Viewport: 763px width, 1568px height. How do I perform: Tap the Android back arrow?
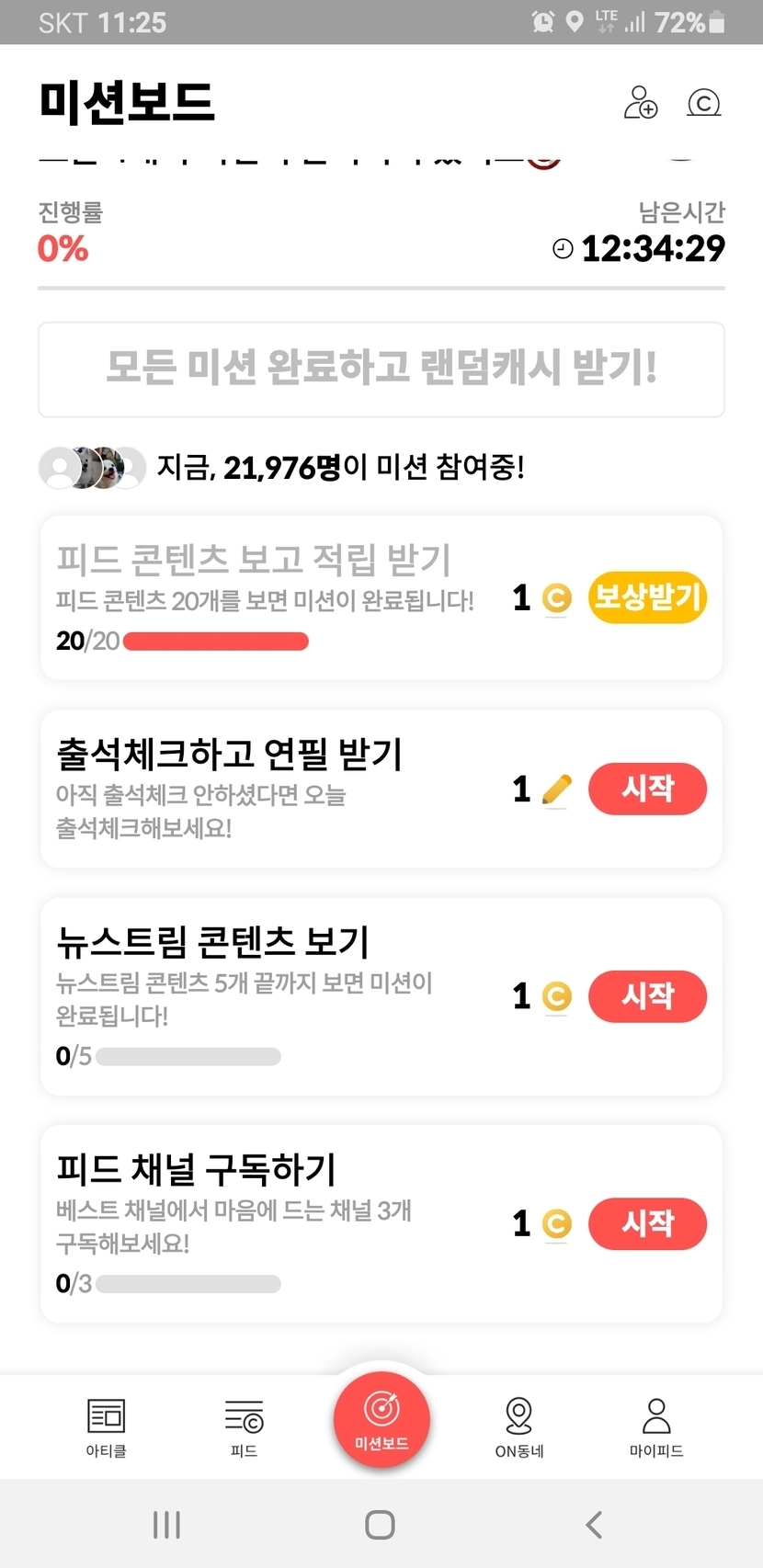point(594,1525)
